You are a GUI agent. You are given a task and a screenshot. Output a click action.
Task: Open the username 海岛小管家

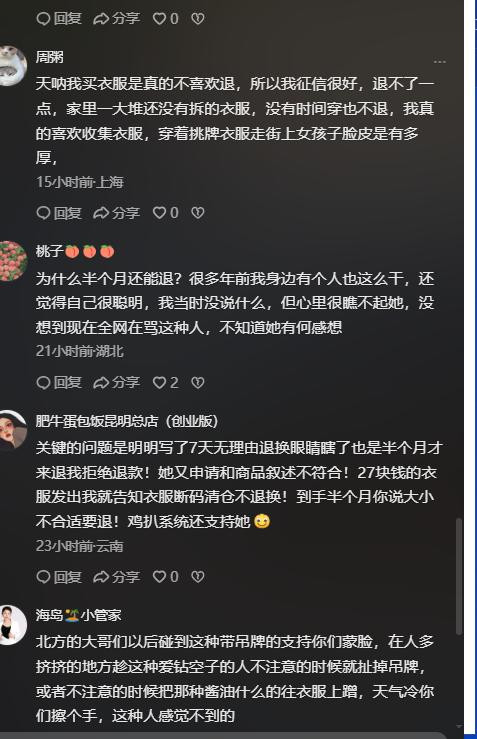tap(78, 615)
